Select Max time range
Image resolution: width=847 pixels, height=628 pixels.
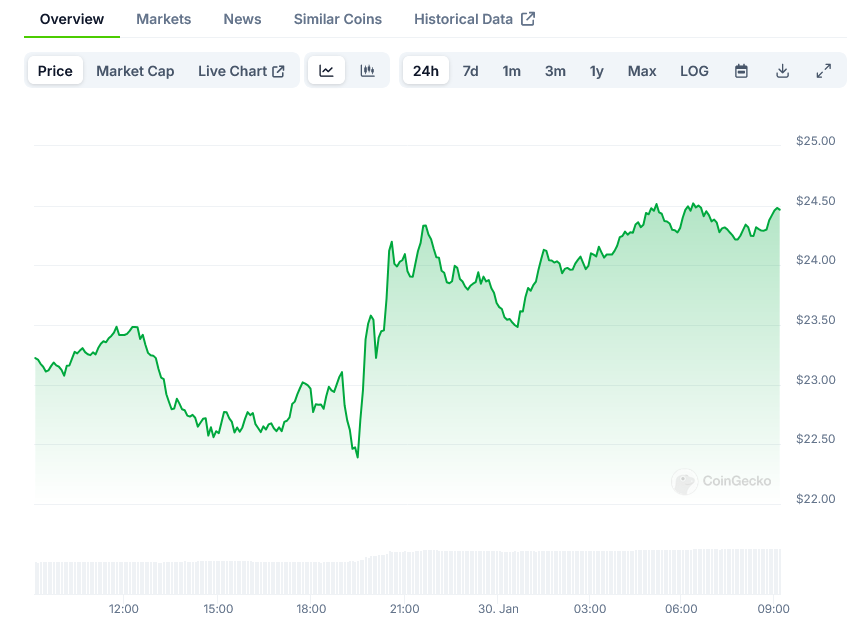[x=642, y=71]
